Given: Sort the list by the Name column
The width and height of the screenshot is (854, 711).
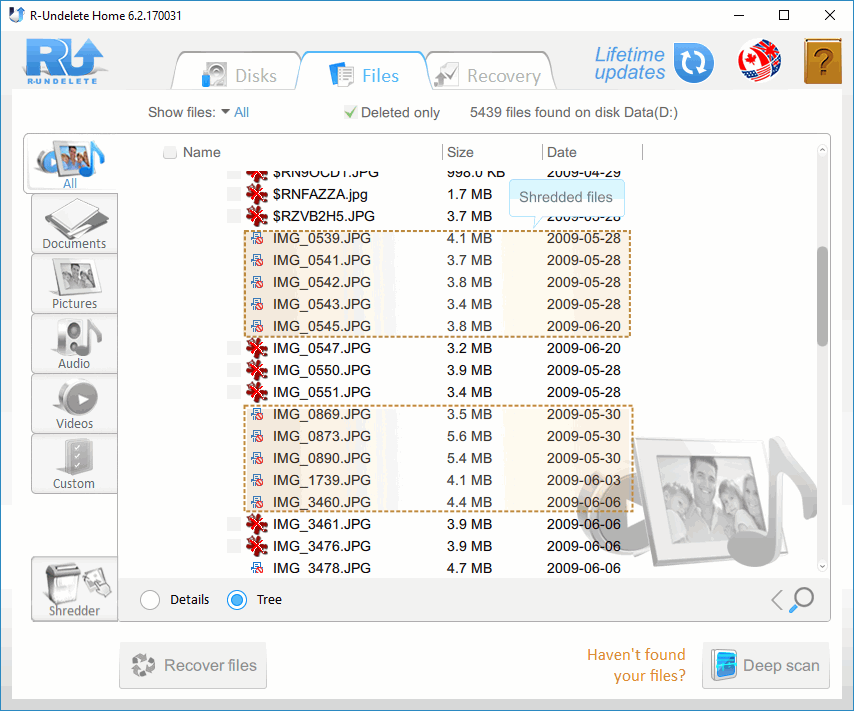Looking at the screenshot, I should pos(202,153).
